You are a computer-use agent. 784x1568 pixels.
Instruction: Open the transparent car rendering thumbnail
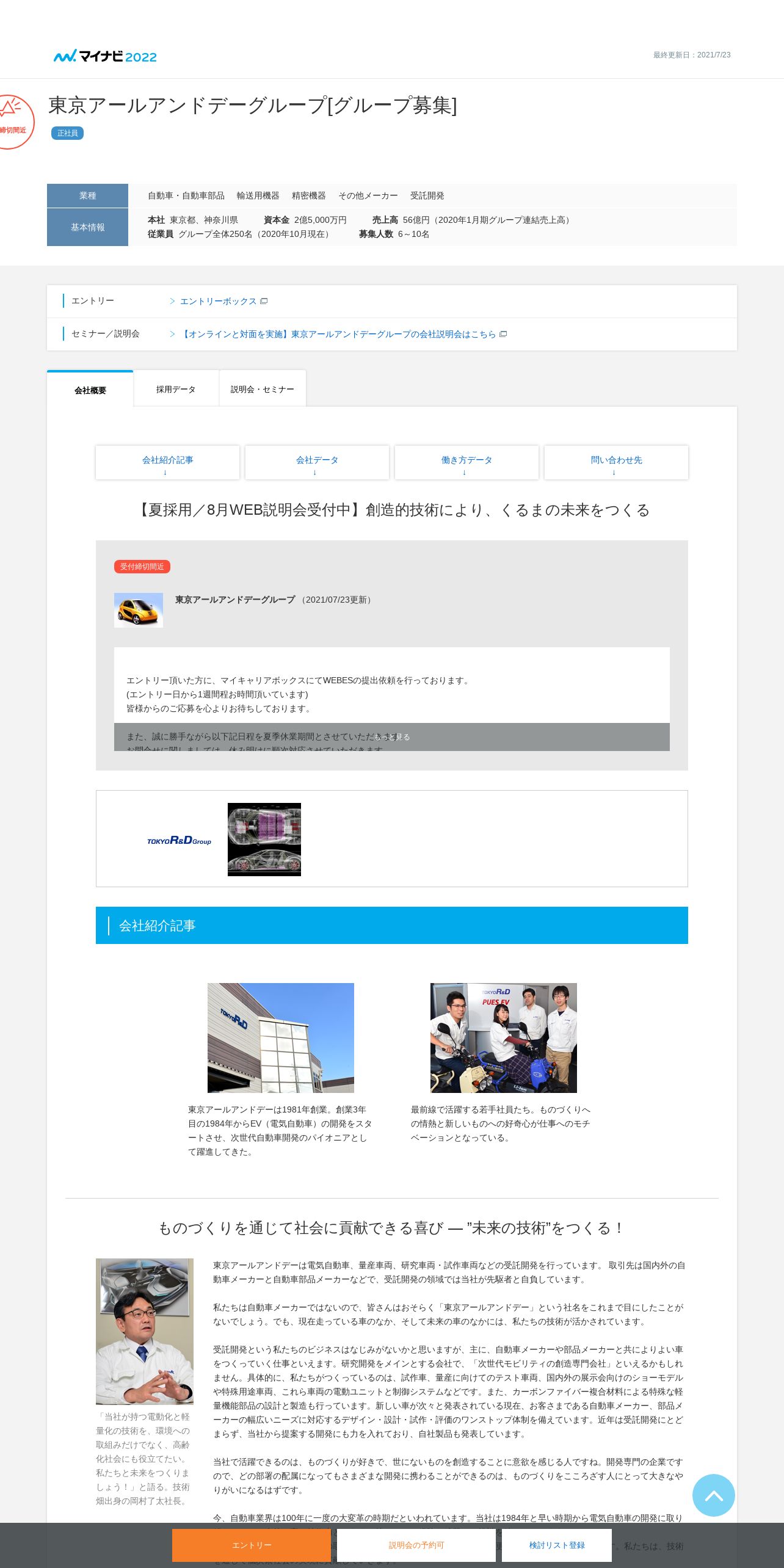264,839
